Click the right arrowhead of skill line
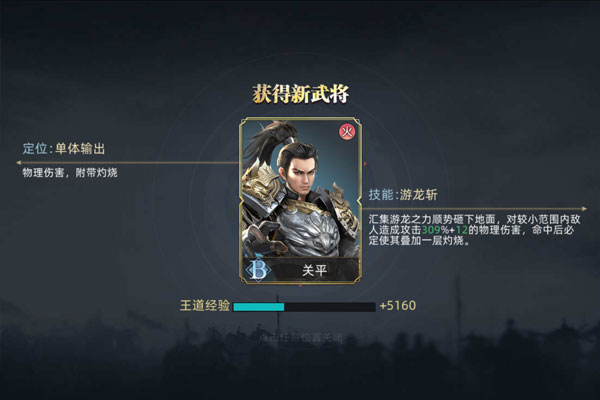The height and width of the screenshot is (400, 600). point(584,209)
